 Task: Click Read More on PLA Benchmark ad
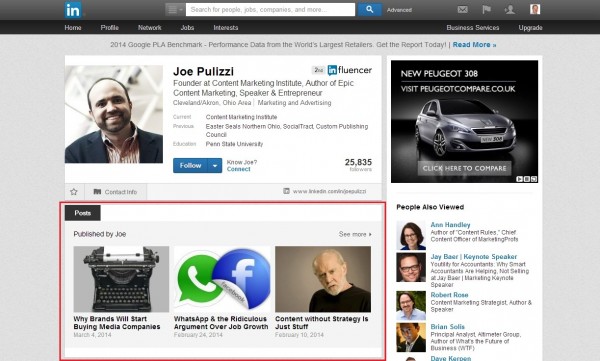(x=474, y=45)
